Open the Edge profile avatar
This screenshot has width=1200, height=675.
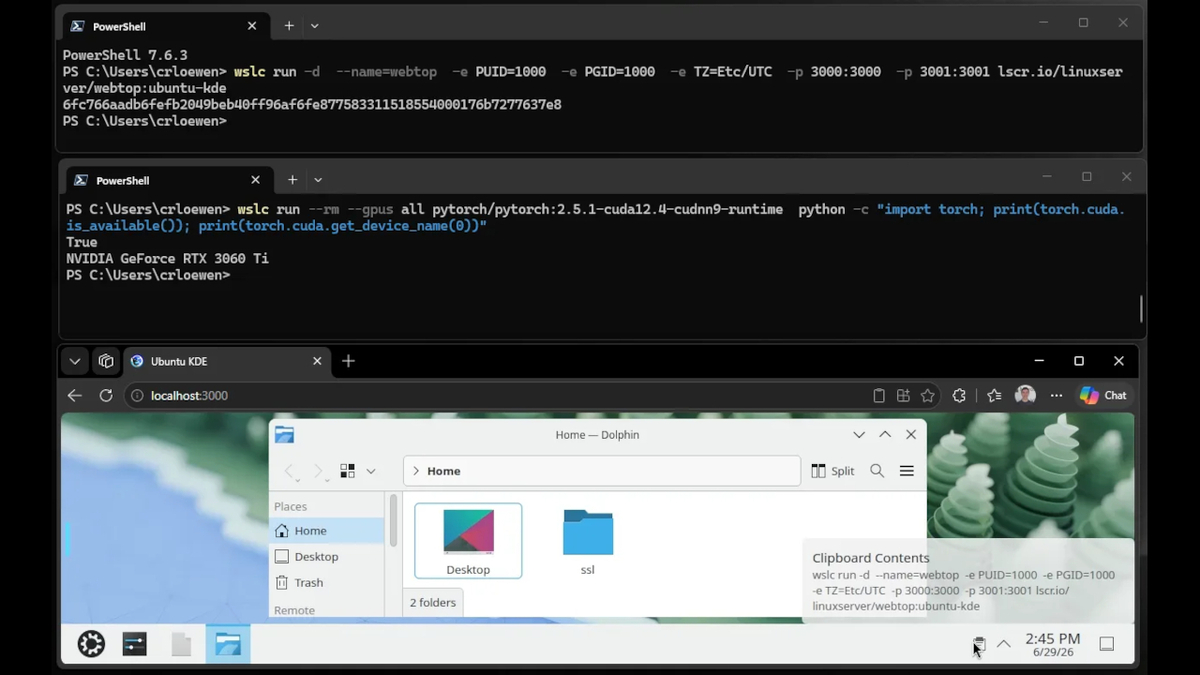click(x=1025, y=396)
